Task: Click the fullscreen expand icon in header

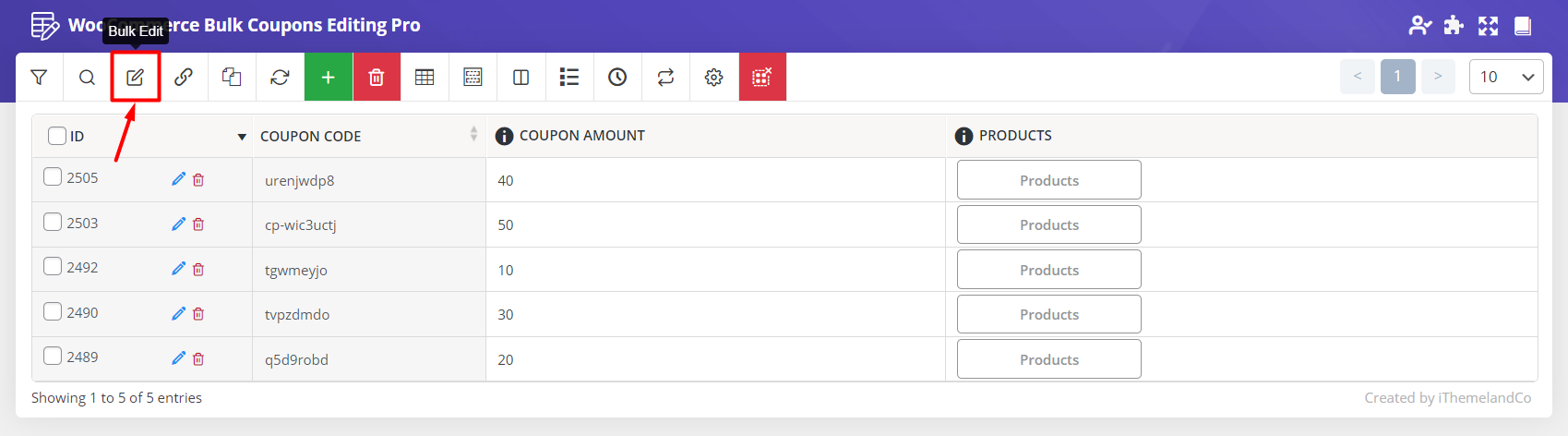Action: [x=1488, y=26]
